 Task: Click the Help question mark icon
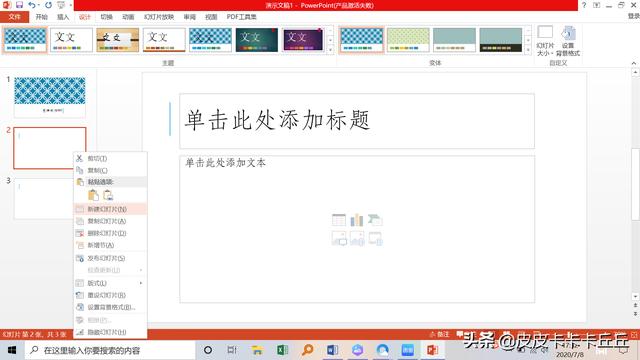[x=584, y=5]
